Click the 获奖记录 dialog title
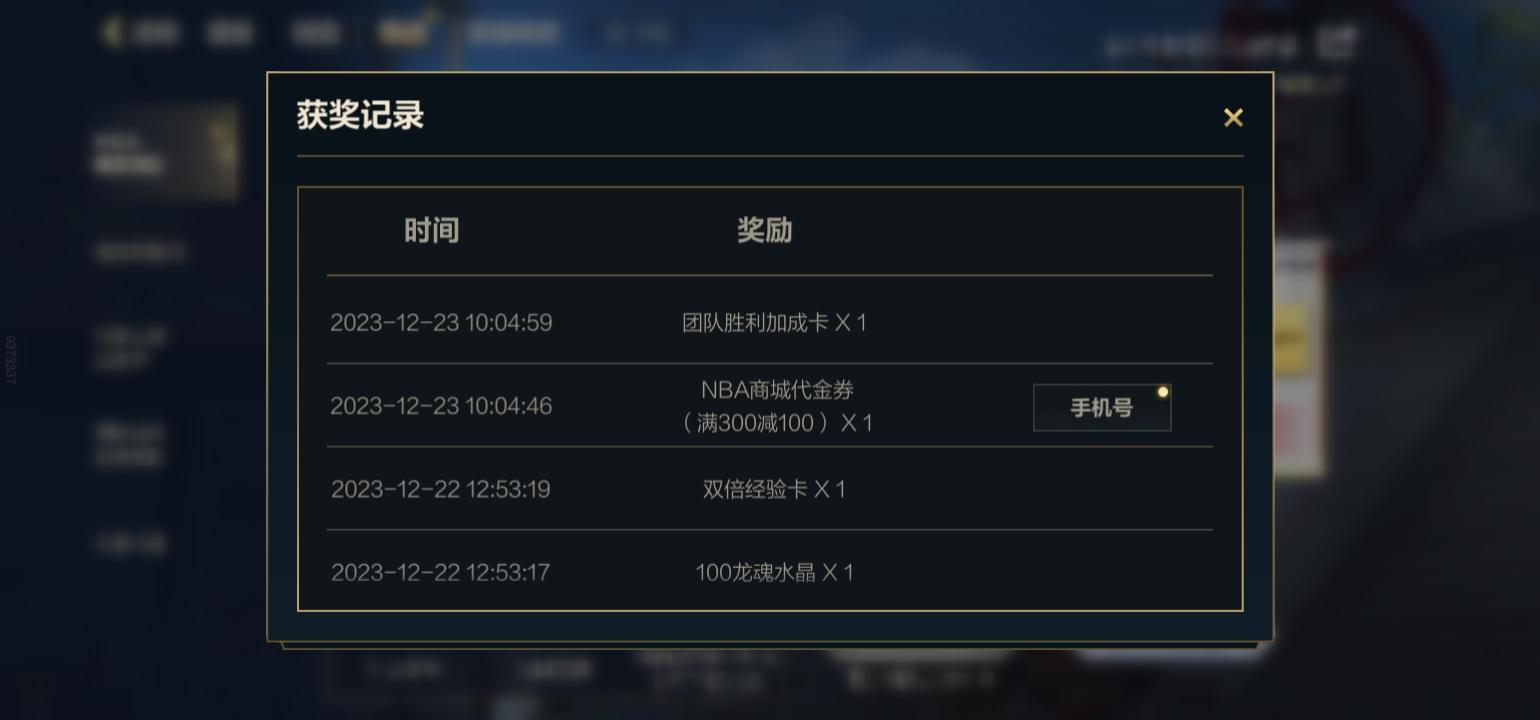 point(360,115)
